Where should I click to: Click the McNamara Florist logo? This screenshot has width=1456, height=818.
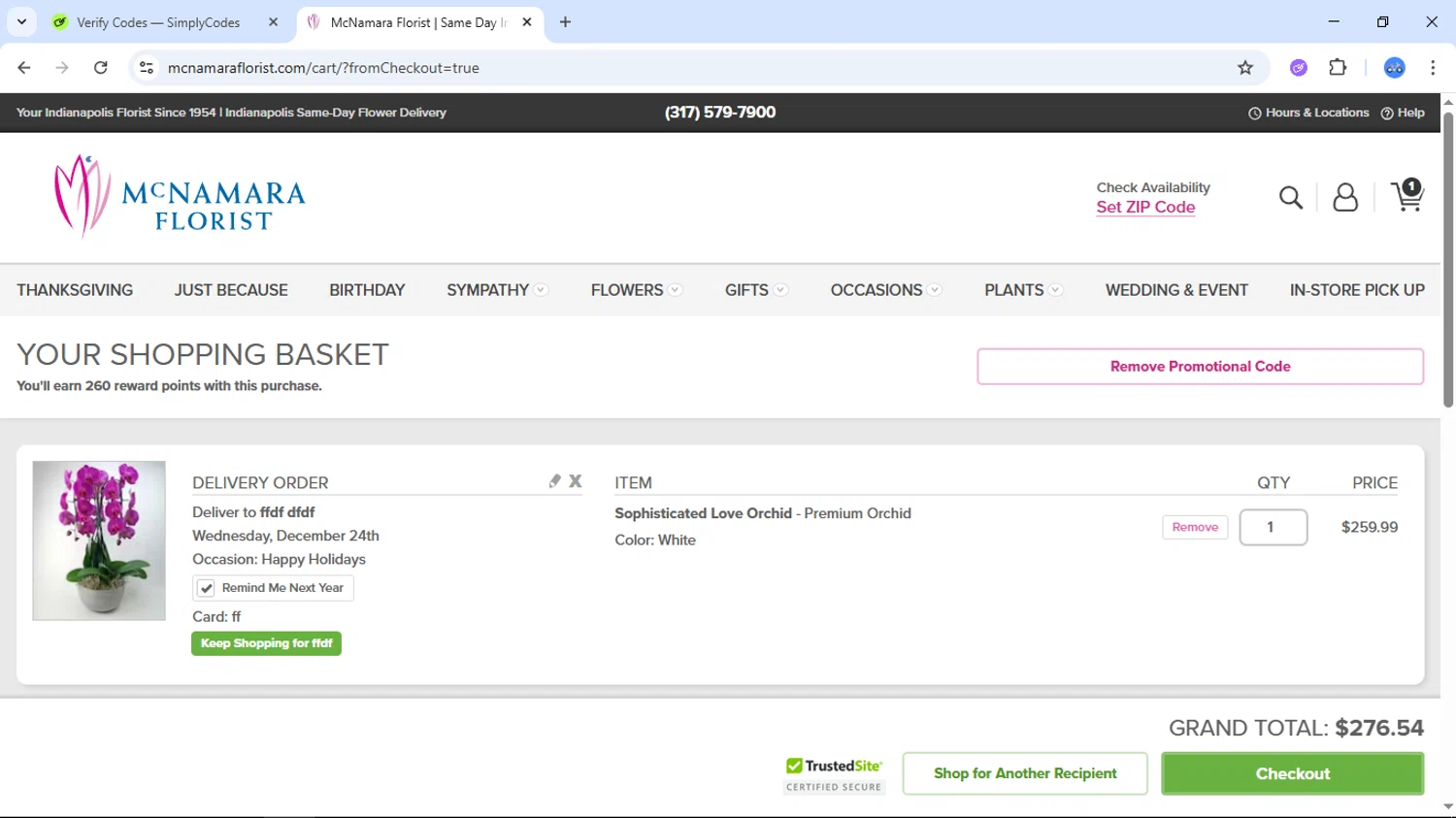click(180, 196)
